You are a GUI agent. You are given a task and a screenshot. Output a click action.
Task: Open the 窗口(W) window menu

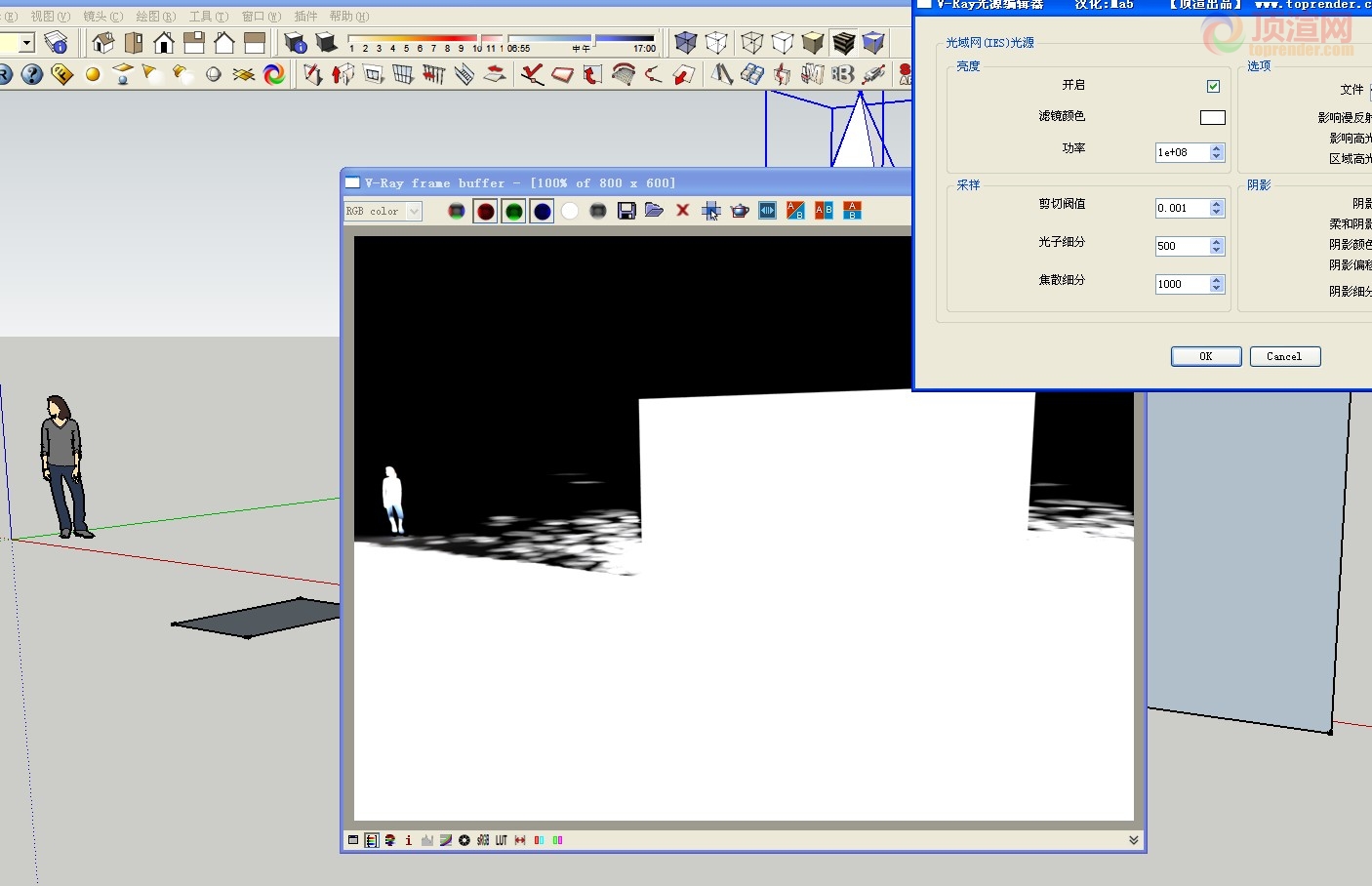click(261, 17)
